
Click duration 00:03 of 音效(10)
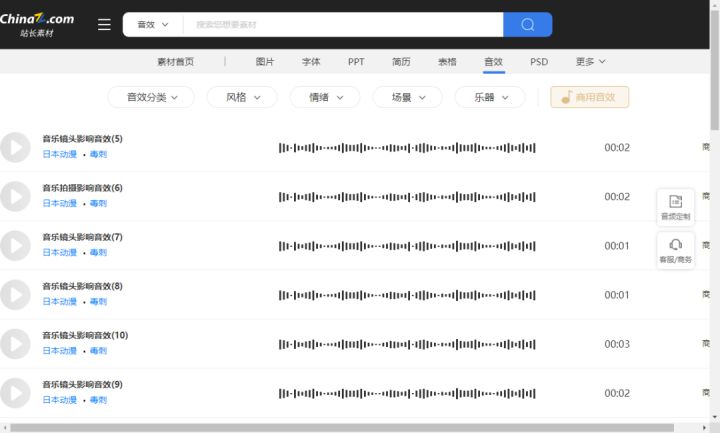point(617,344)
